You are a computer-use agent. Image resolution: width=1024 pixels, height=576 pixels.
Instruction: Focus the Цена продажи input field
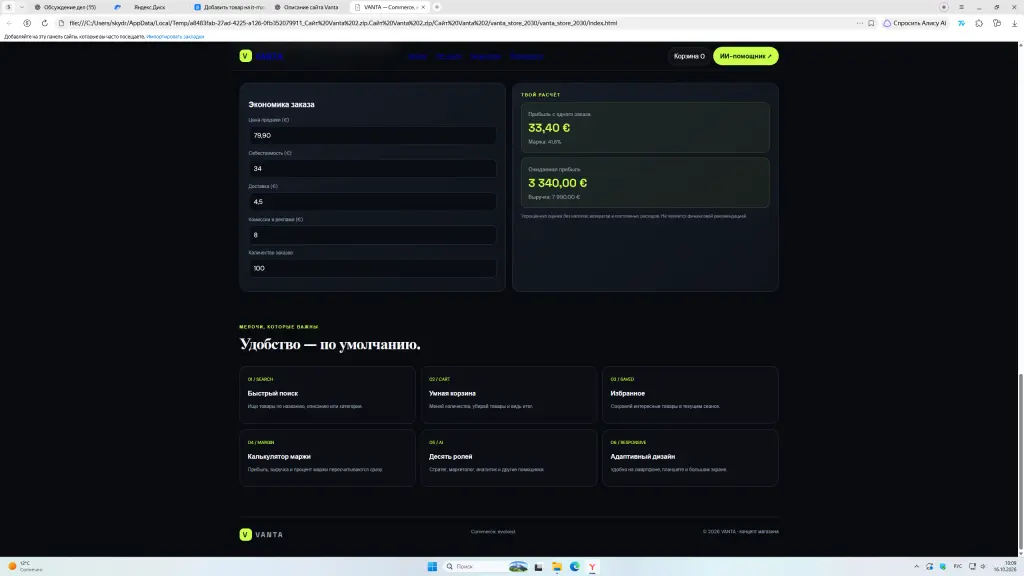372,135
